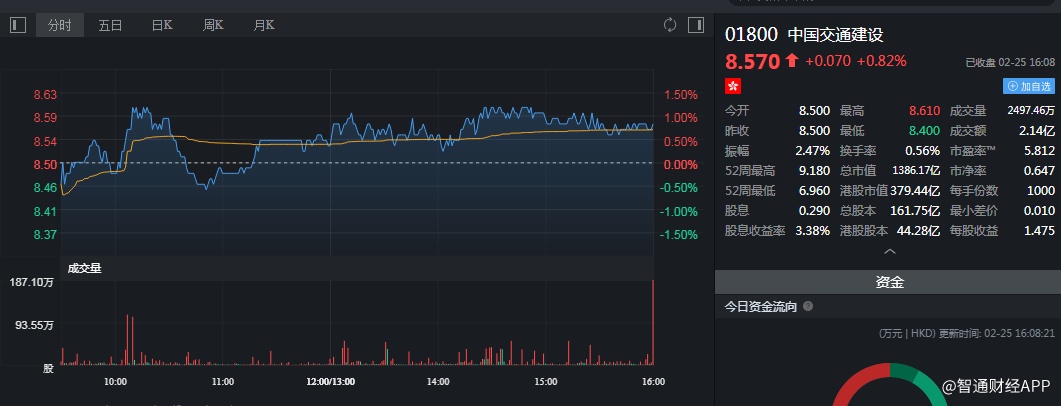Open the 月K monthly candlestick tab
Image resolution: width=1061 pixels, height=406 pixels.
coord(264,25)
